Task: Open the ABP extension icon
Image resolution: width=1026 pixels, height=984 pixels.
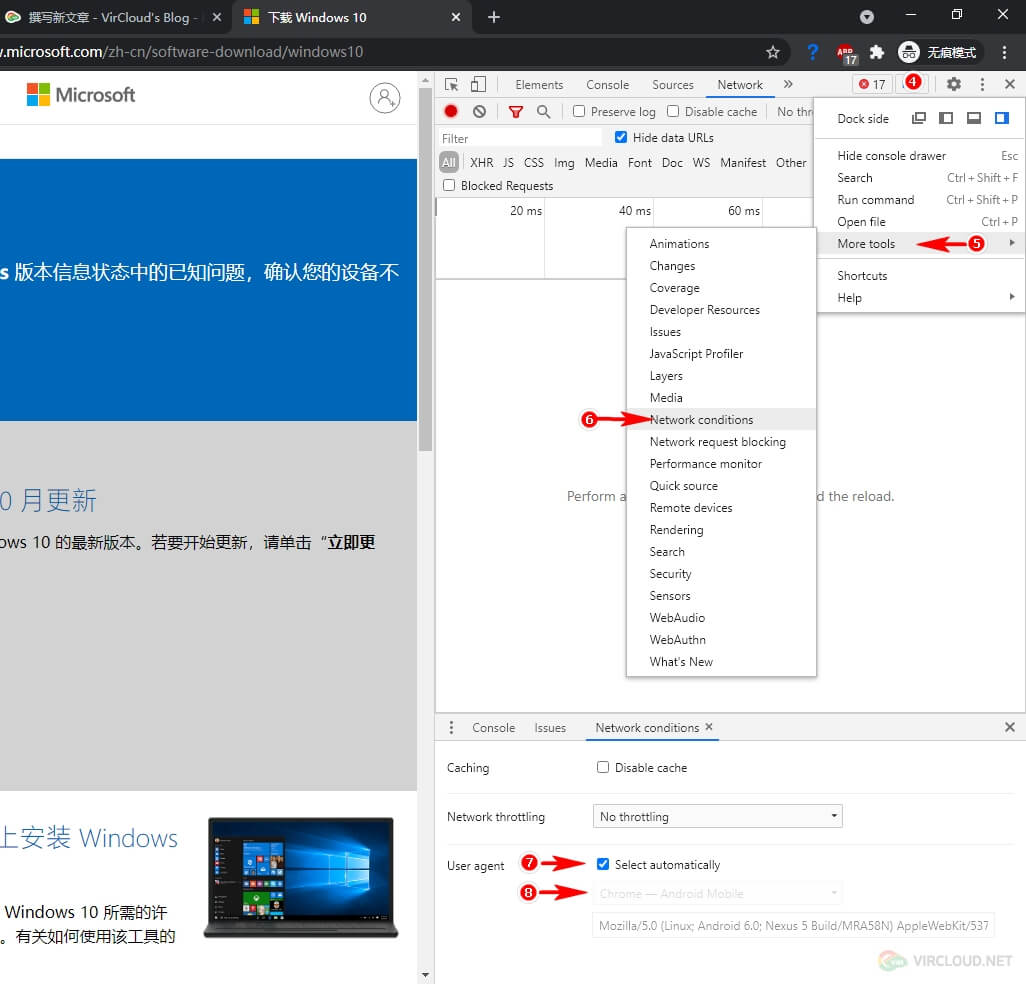Action: tap(846, 53)
